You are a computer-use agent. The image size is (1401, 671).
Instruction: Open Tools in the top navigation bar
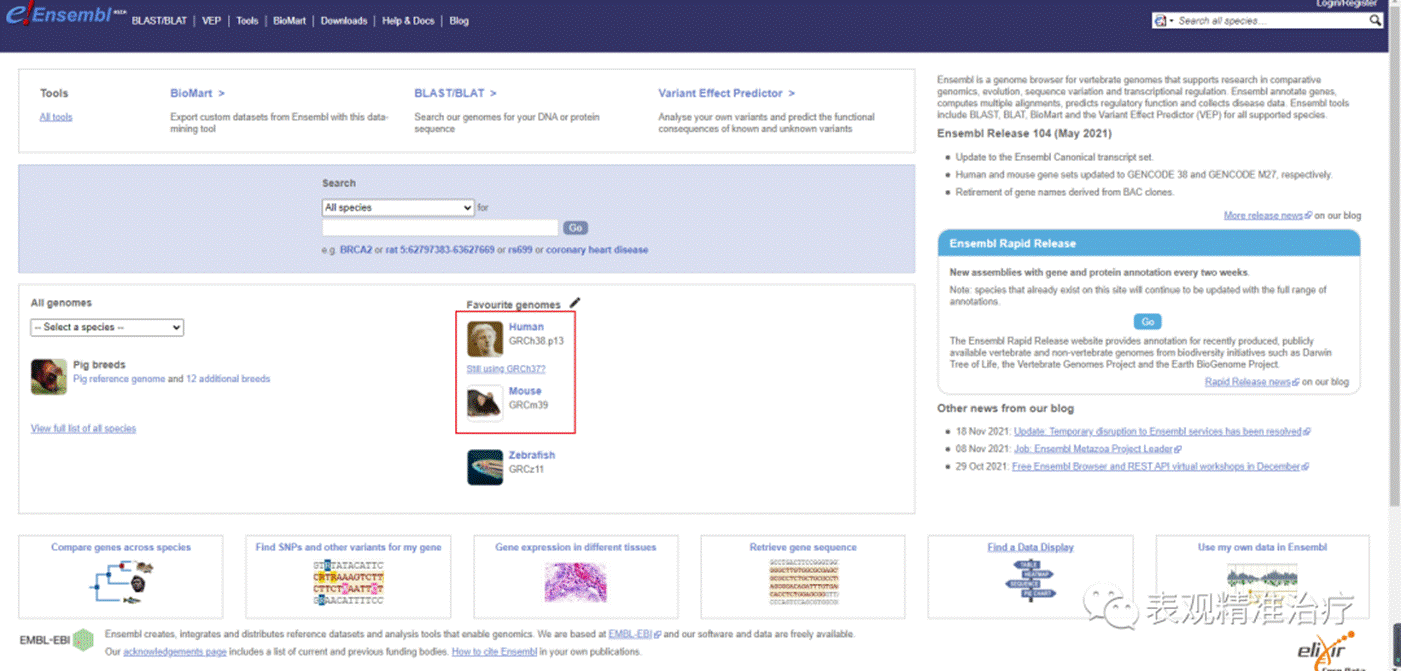[x=247, y=21]
